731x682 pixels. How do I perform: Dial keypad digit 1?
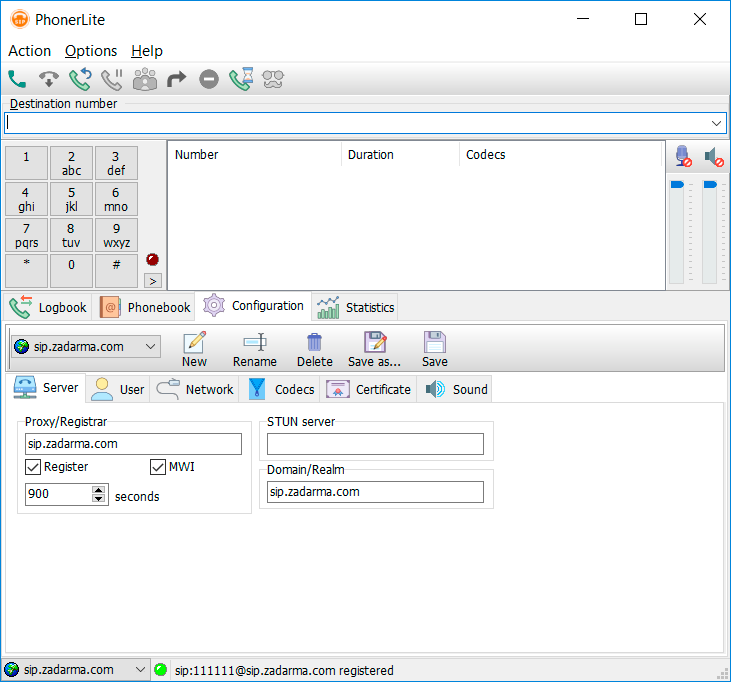tap(26, 163)
